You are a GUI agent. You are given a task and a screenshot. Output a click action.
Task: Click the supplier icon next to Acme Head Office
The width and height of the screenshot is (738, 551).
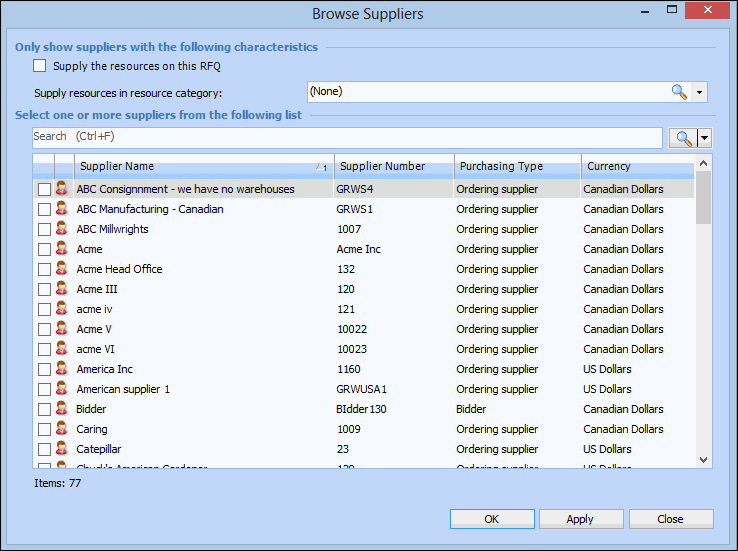tap(62, 269)
